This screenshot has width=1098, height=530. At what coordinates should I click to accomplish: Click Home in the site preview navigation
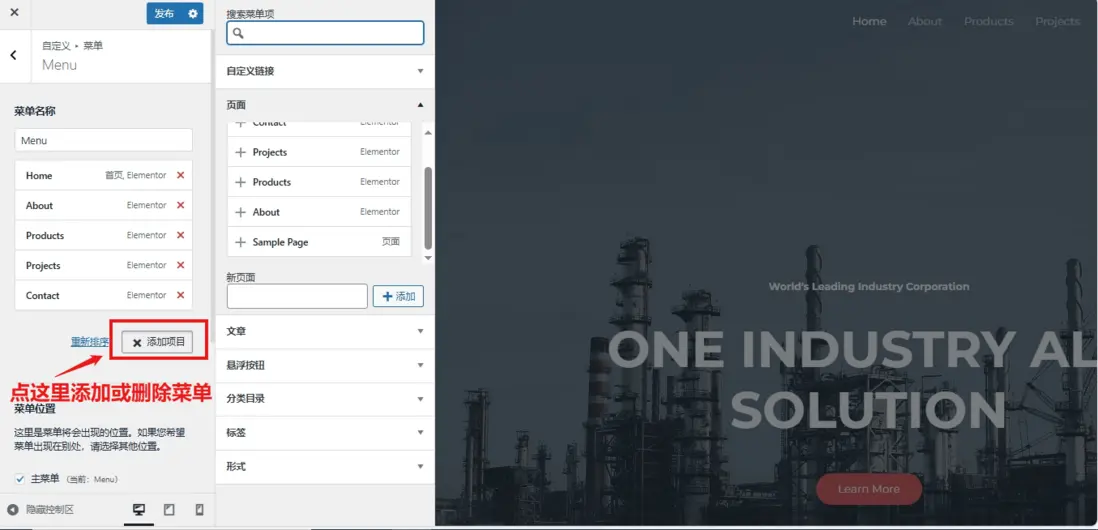pos(869,21)
